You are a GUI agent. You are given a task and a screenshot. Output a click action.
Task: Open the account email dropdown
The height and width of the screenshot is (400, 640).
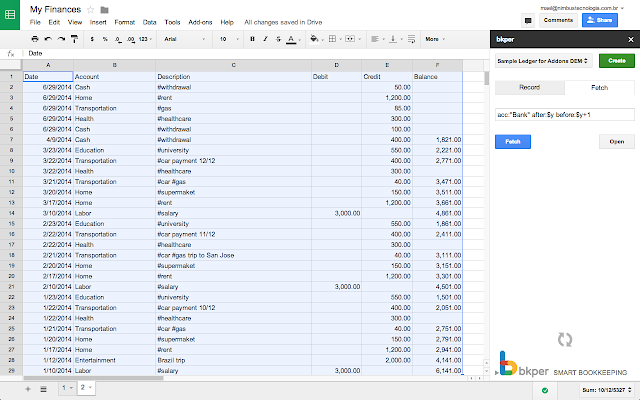(582, 8)
